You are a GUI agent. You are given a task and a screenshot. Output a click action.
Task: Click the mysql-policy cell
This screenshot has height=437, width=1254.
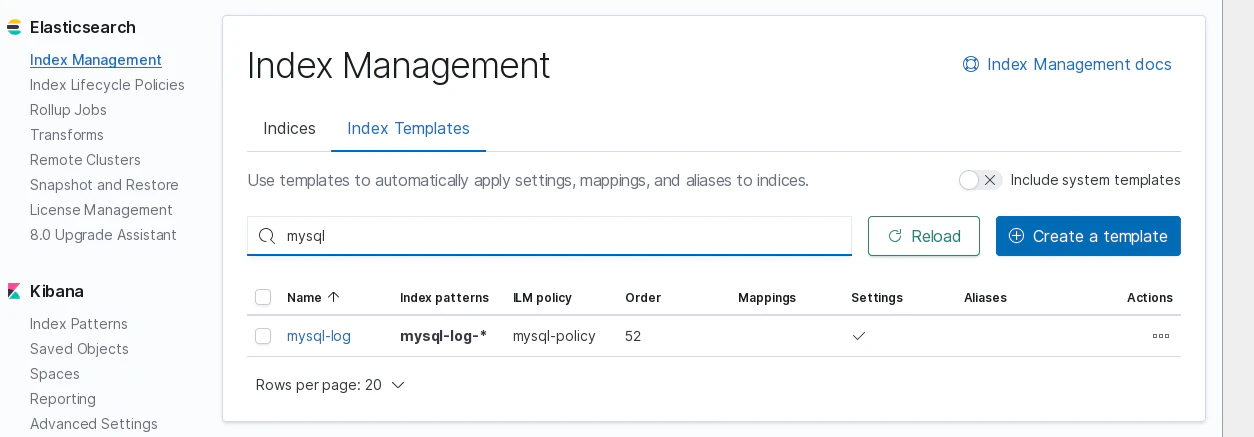pyautogui.click(x=554, y=336)
